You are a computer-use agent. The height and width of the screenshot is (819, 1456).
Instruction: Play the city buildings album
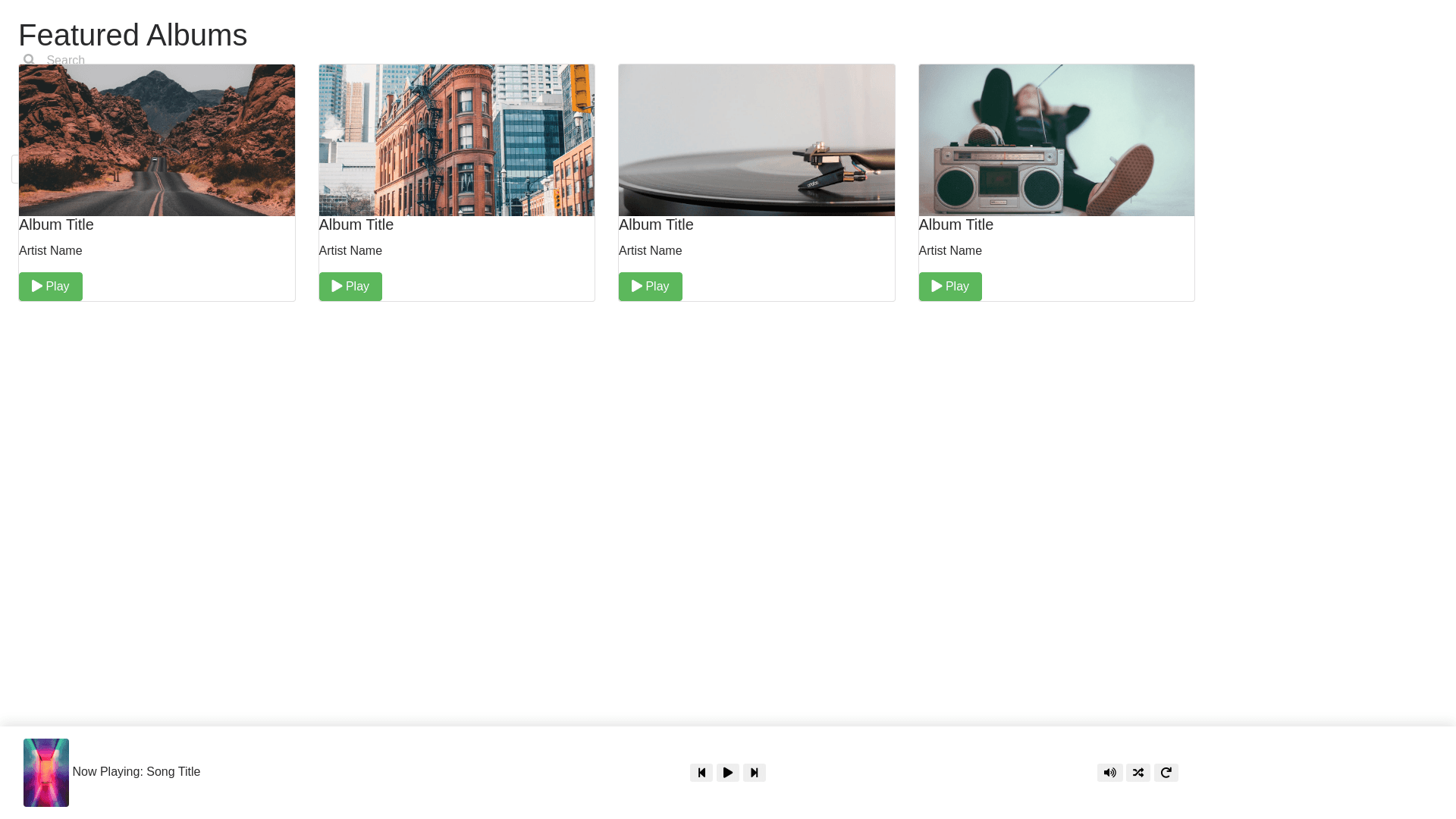(350, 286)
